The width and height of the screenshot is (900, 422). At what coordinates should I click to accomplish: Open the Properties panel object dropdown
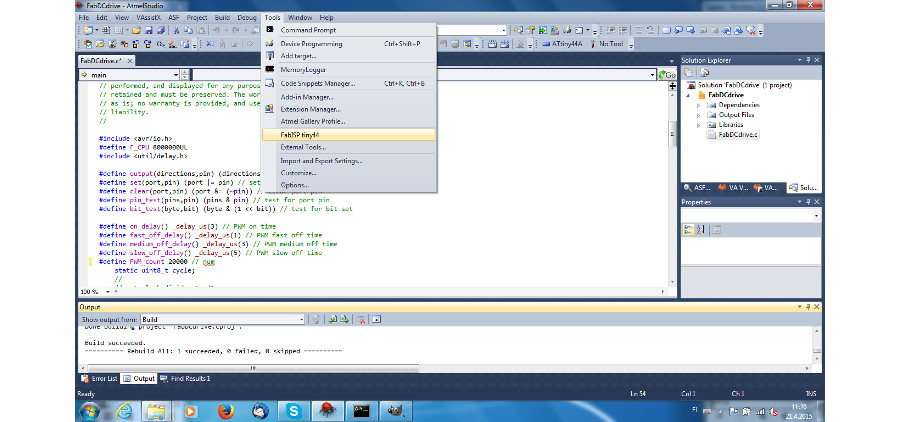pos(817,215)
